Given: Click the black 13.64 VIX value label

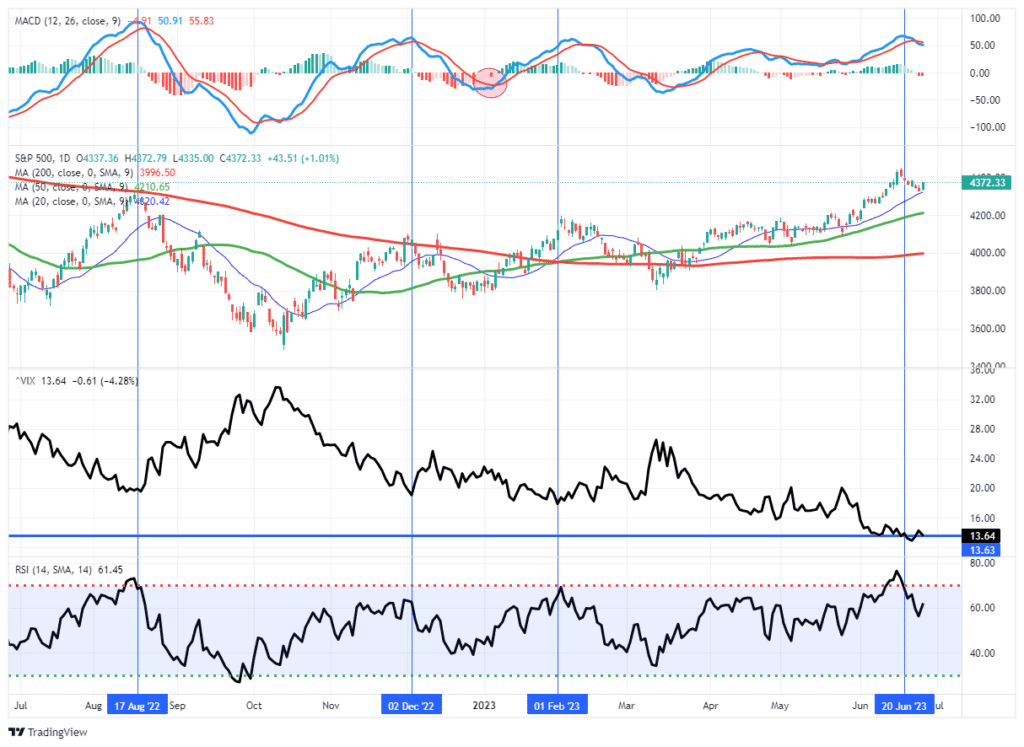Looking at the screenshot, I should tap(982, 536).
